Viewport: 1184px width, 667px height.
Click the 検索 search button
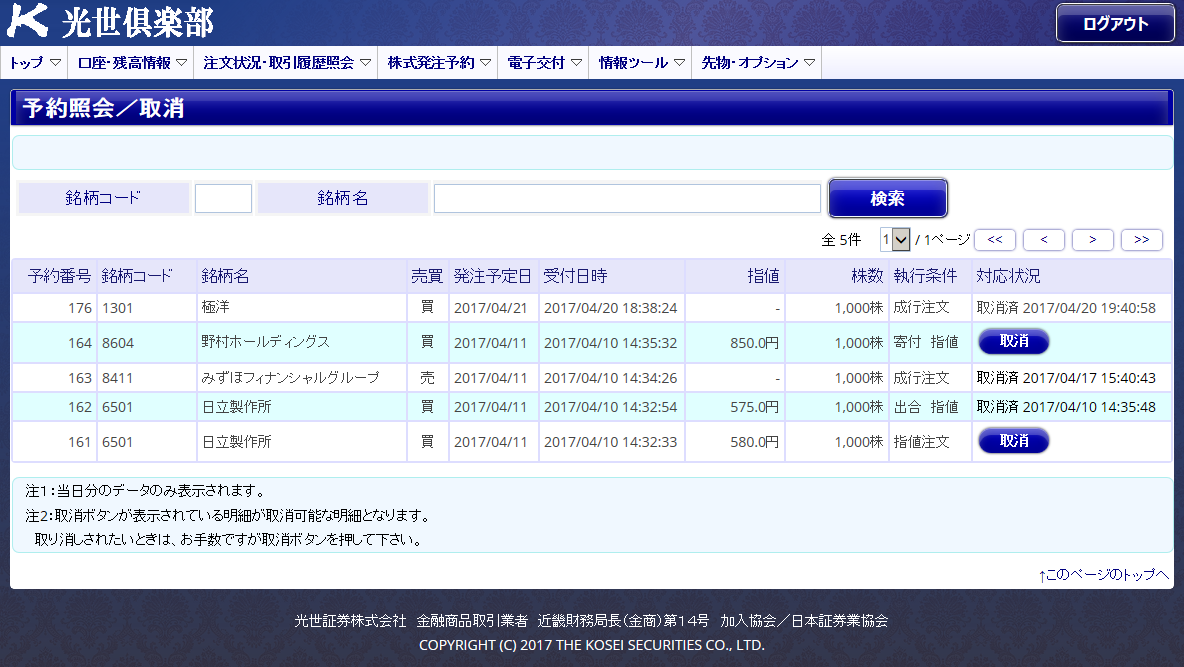887,199
